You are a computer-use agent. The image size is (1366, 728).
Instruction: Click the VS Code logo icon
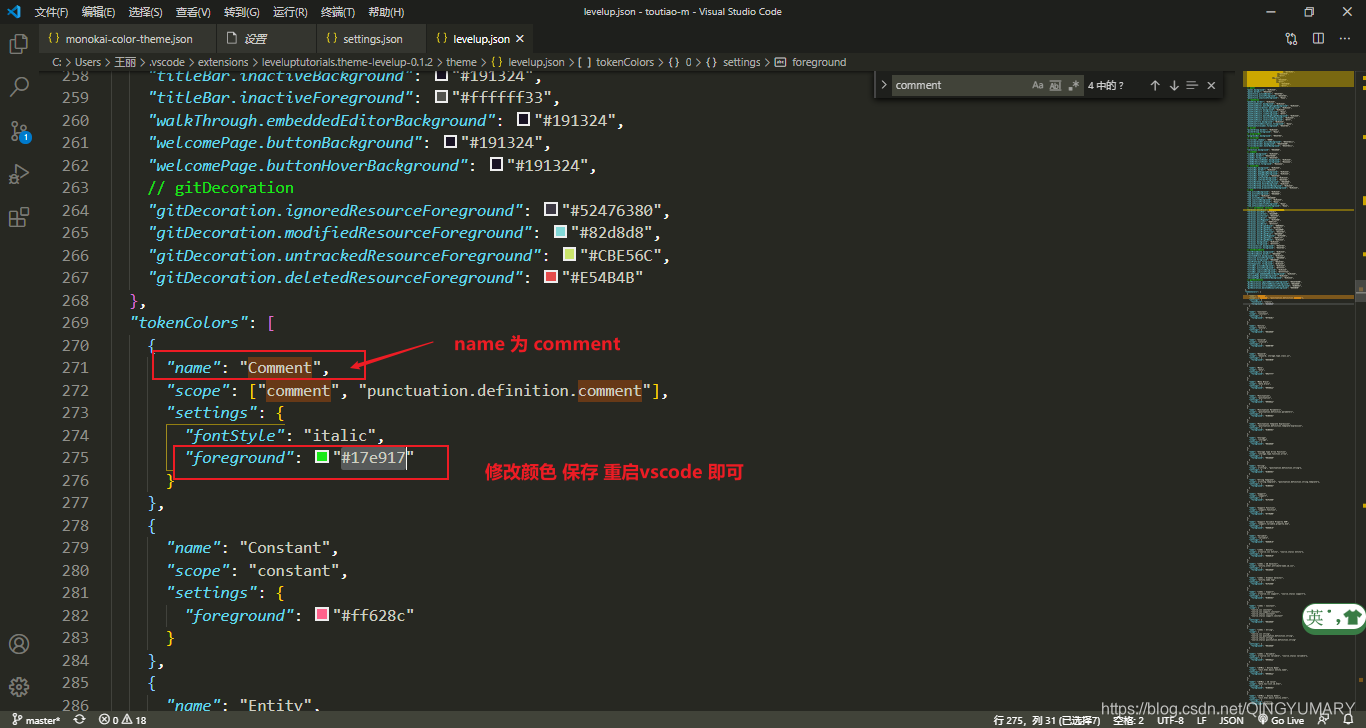(x=14, y=12)
